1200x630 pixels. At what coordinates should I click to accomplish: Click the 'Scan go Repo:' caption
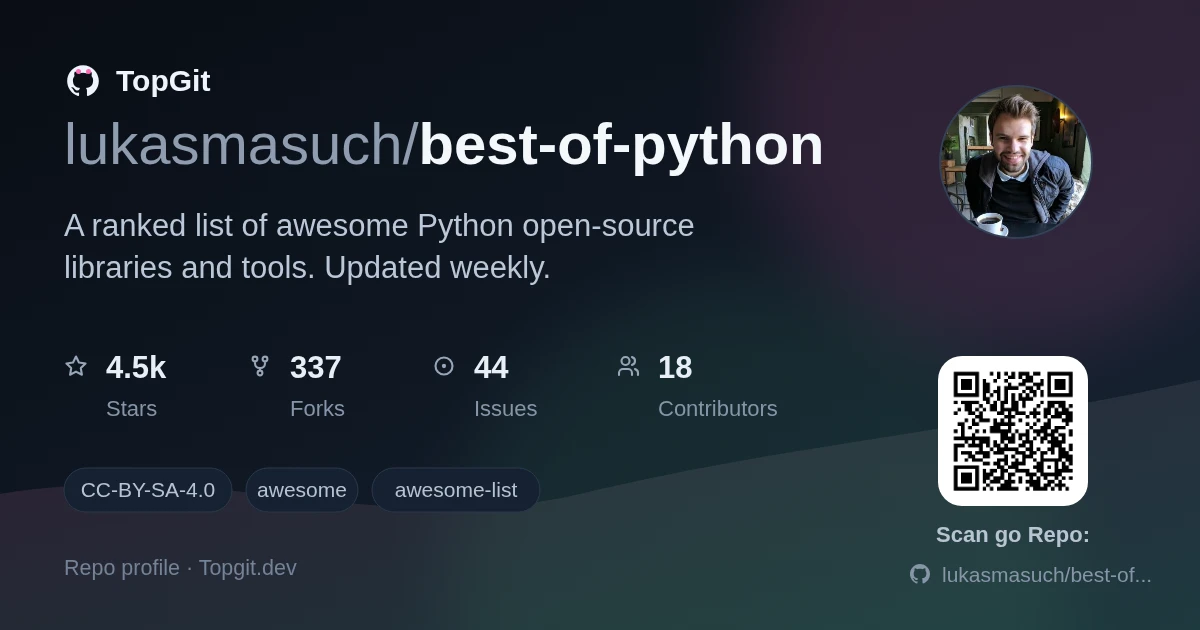point(1013,535)
